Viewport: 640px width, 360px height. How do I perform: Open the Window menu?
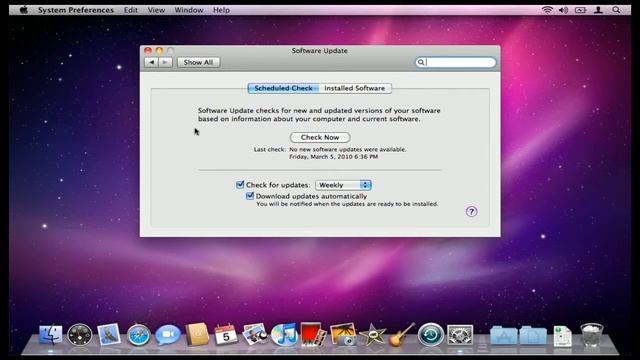coord(189,10)
